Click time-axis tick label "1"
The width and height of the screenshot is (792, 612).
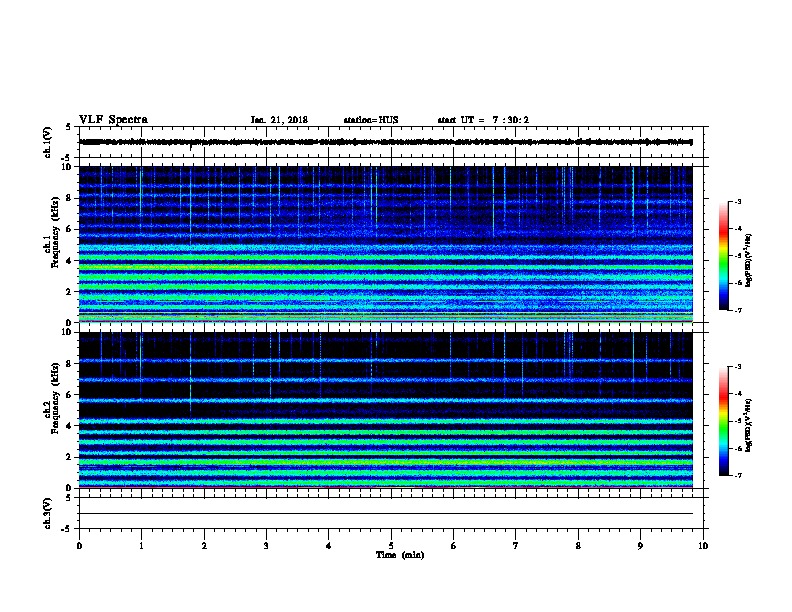[141, 546]
